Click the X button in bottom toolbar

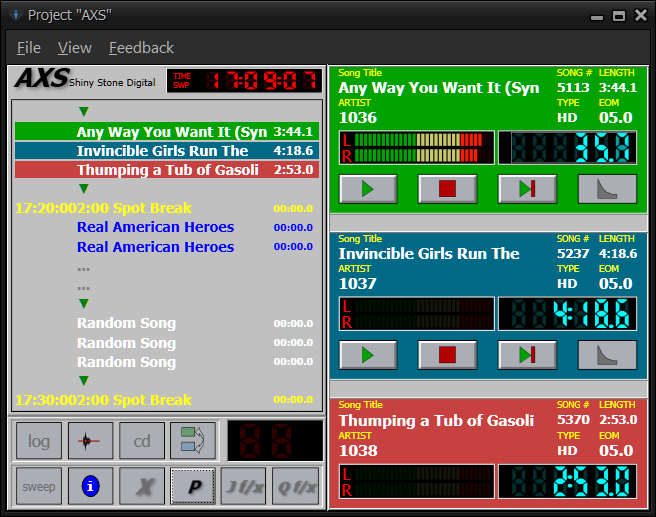[142, 486]
